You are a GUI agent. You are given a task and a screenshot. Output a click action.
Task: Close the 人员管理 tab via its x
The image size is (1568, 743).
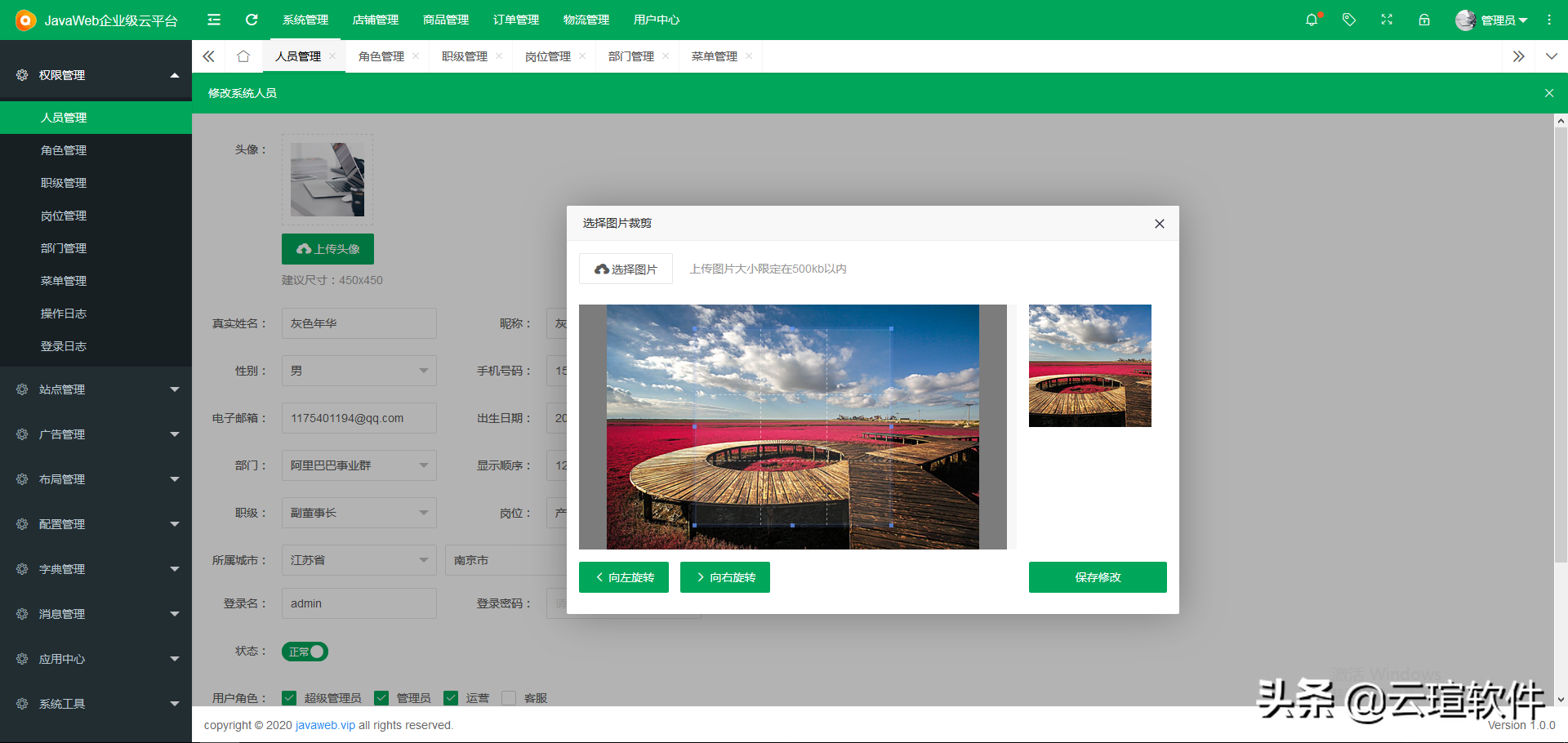tap(332, 56)
